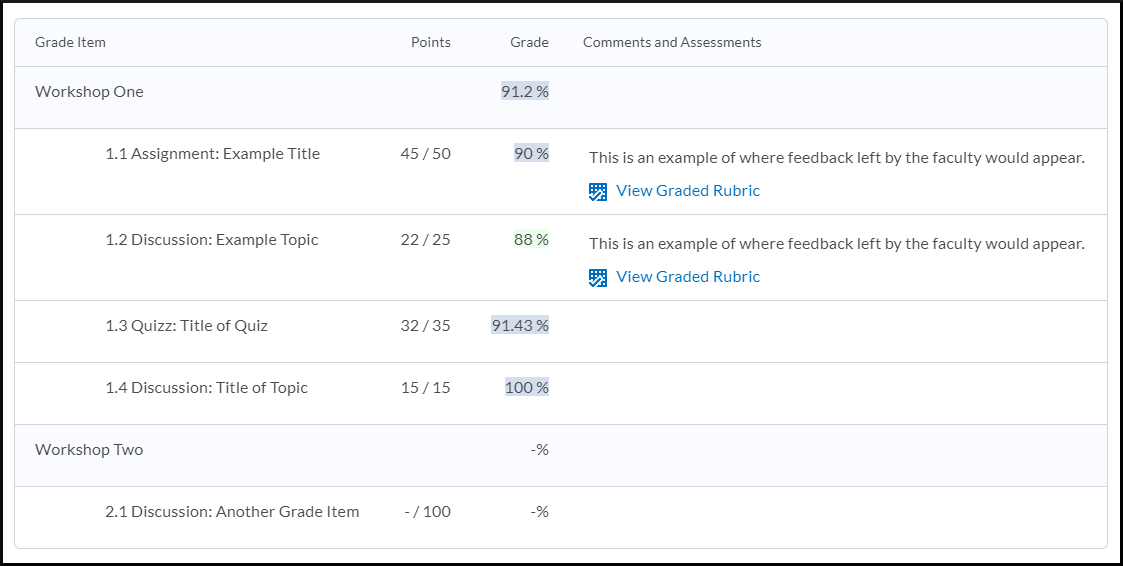Click 1.2 Discussion: Example Topic item
Image resolution: width=1123 pixels, height=566 pixels.
point(212,239)
